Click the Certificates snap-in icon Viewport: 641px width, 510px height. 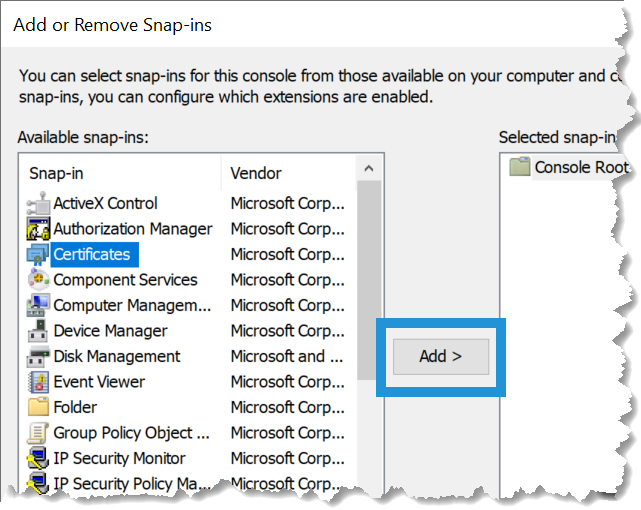[38, 254]
